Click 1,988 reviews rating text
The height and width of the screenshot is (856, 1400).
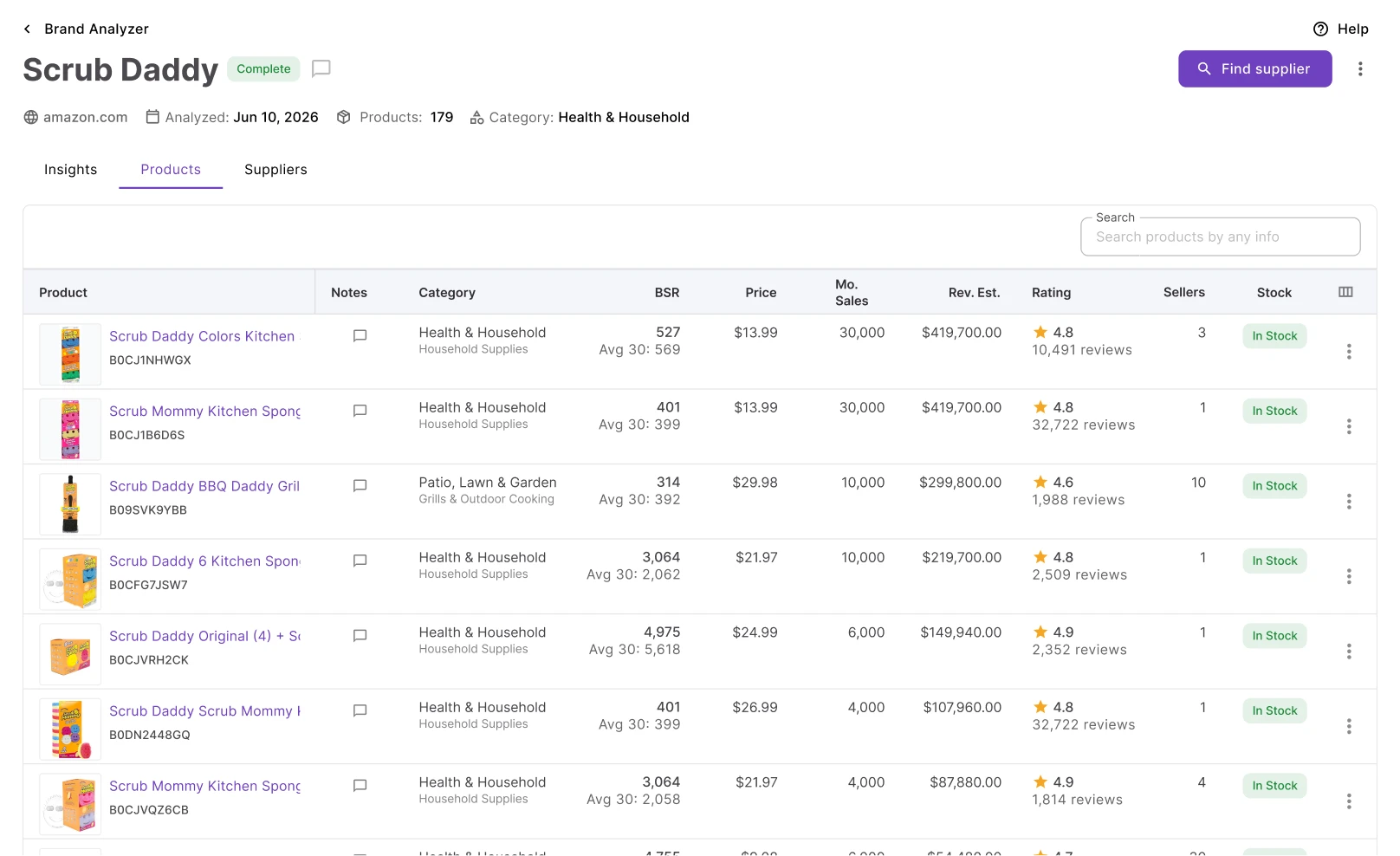pos(1079,500)
